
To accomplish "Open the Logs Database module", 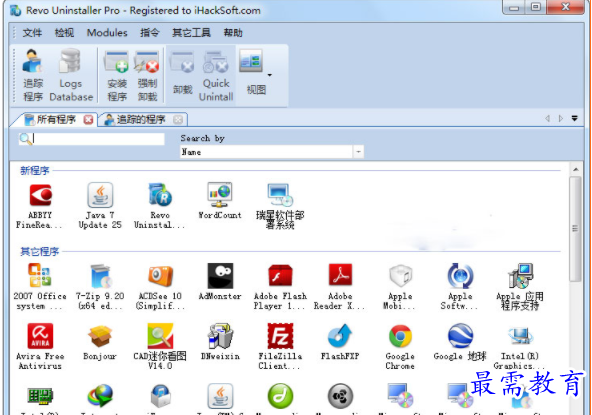I will (x=71, y=76).
